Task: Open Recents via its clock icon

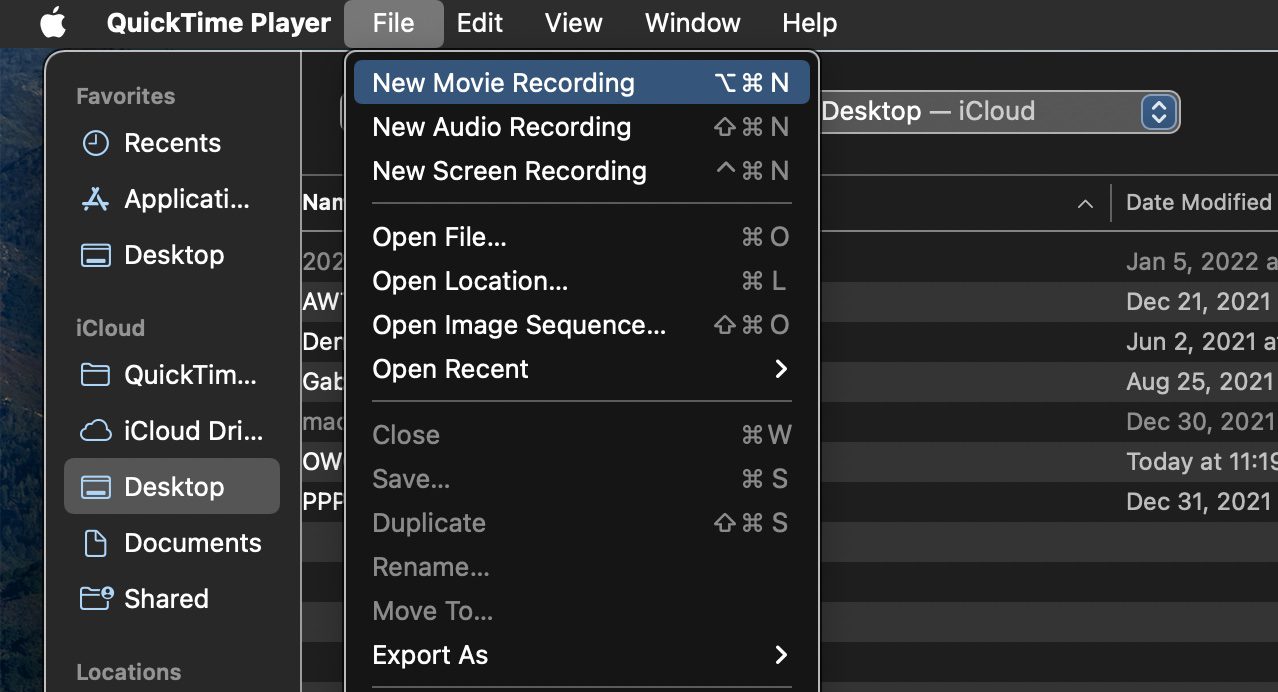Action: pos(95,143)
